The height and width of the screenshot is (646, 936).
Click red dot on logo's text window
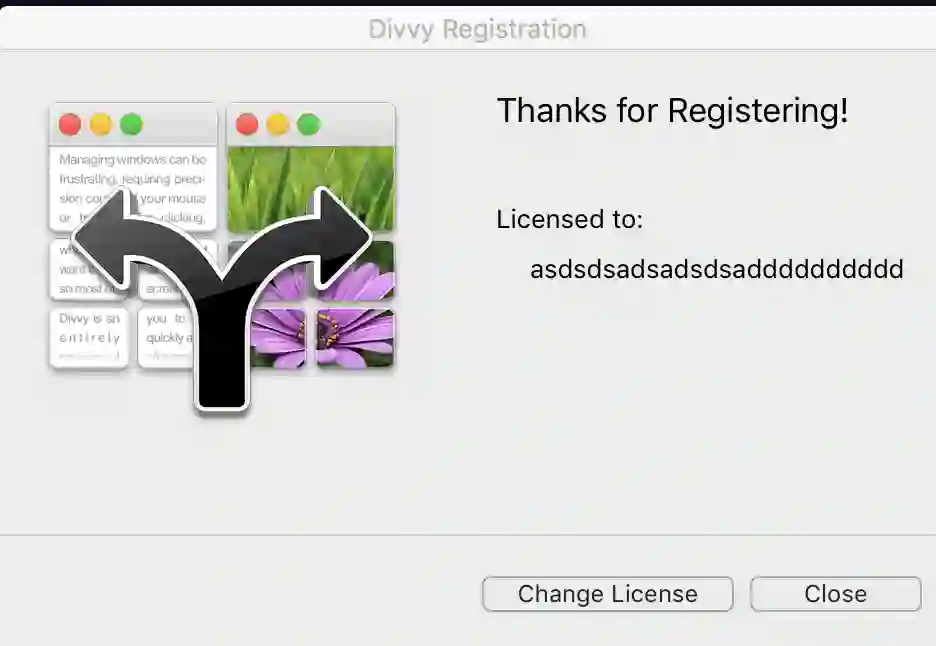[x=70, y=125]
